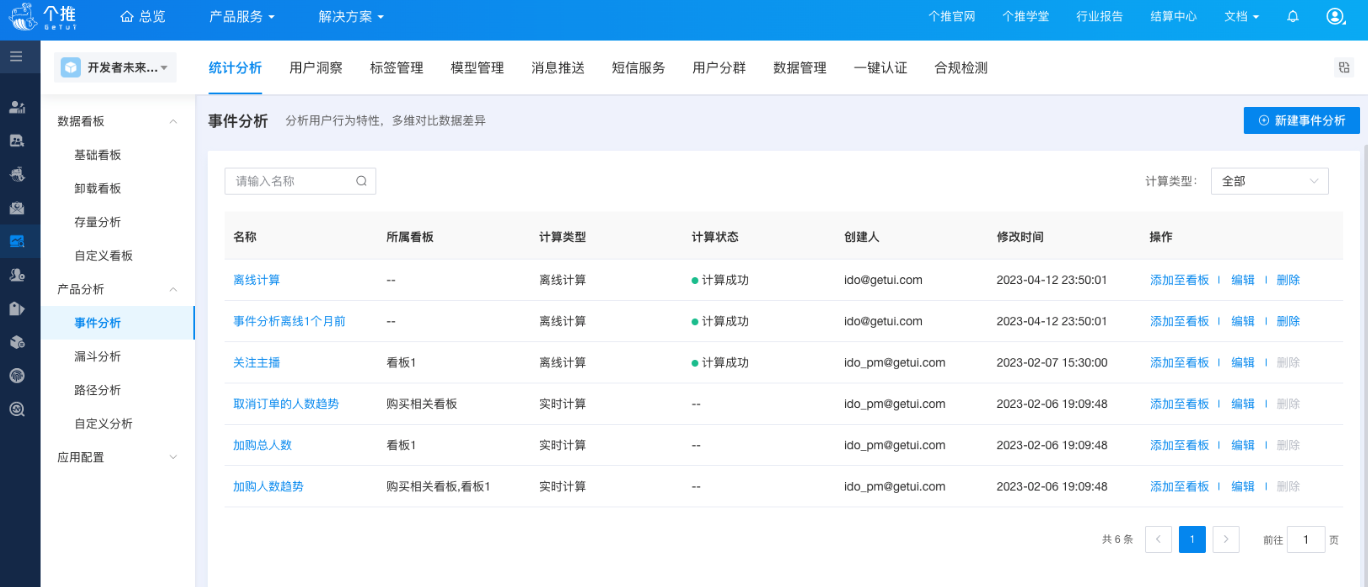Image resolution: width=1368 pixels, height=587 pixels.
Task: Go to 总览 home
Action: 143,17
